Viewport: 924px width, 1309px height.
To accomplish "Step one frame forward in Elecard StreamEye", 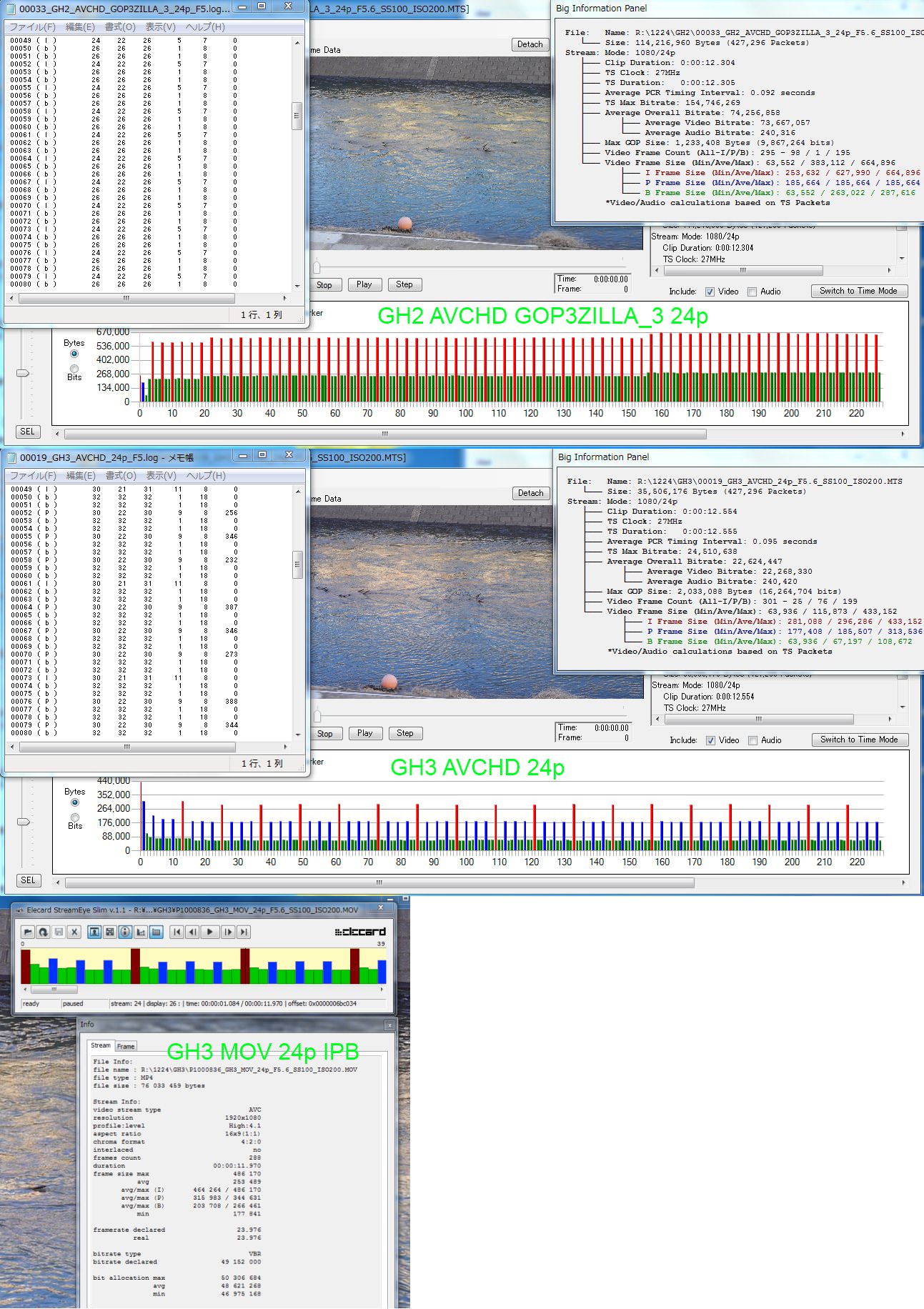I will (228, 932).
